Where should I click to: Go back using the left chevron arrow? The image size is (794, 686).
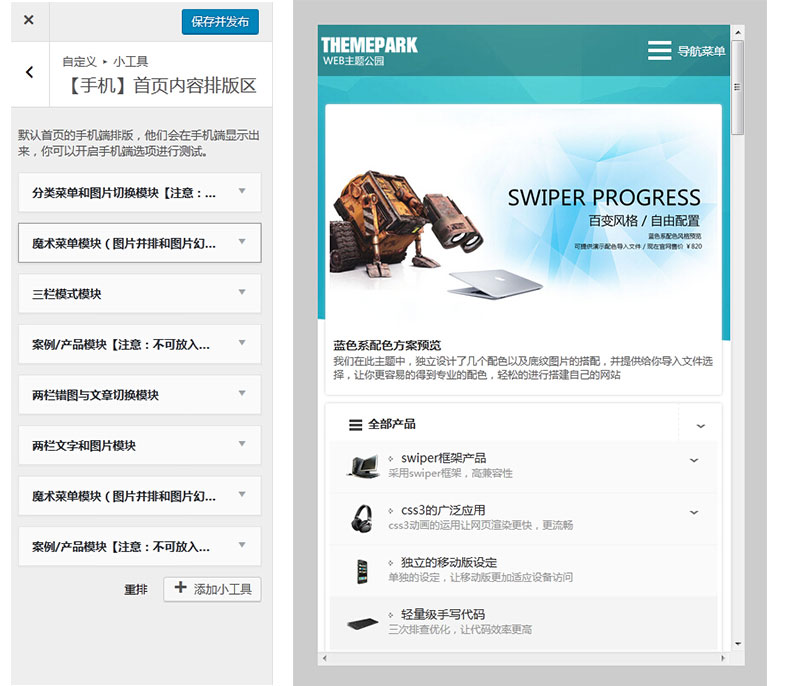29,72
